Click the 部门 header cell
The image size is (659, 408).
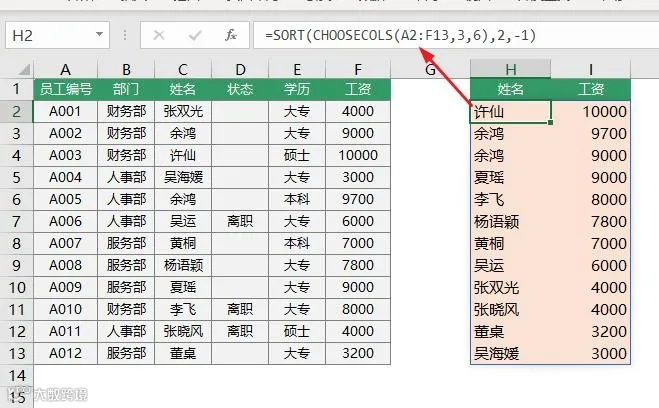pos(126,89)
